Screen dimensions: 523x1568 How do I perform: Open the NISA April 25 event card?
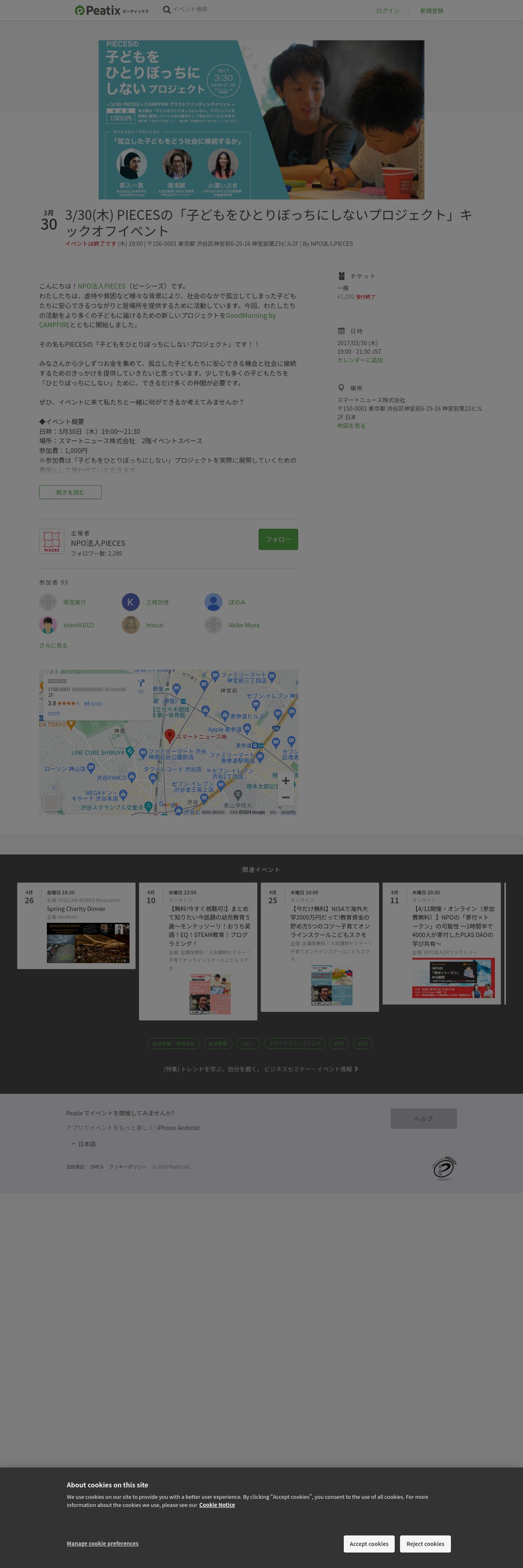pos(320,947)
